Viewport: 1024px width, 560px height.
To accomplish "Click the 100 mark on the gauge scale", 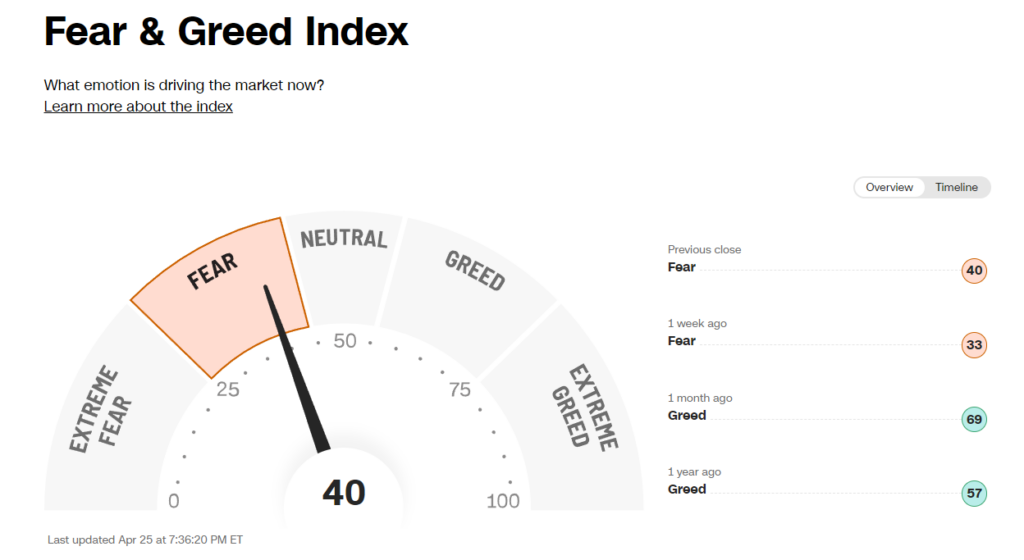I will (503, 501).
